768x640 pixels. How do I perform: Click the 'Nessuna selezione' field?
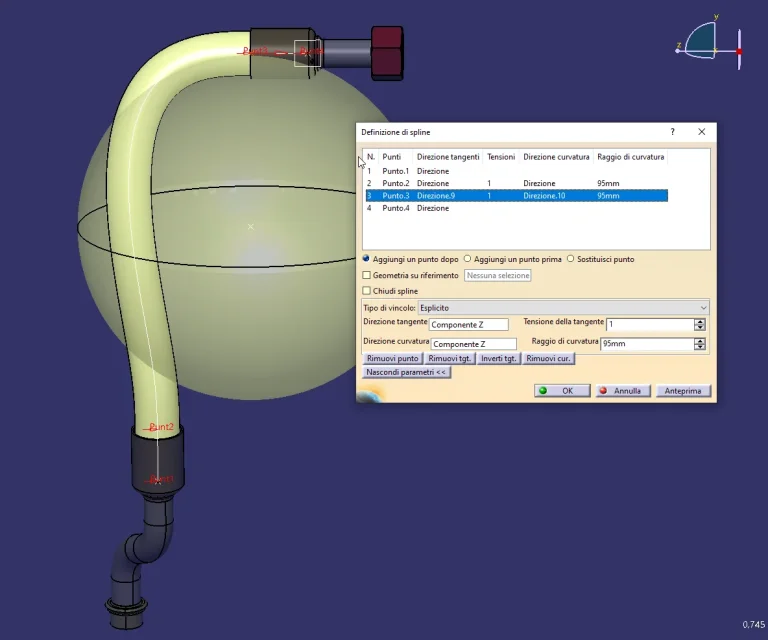pos(498,275)
